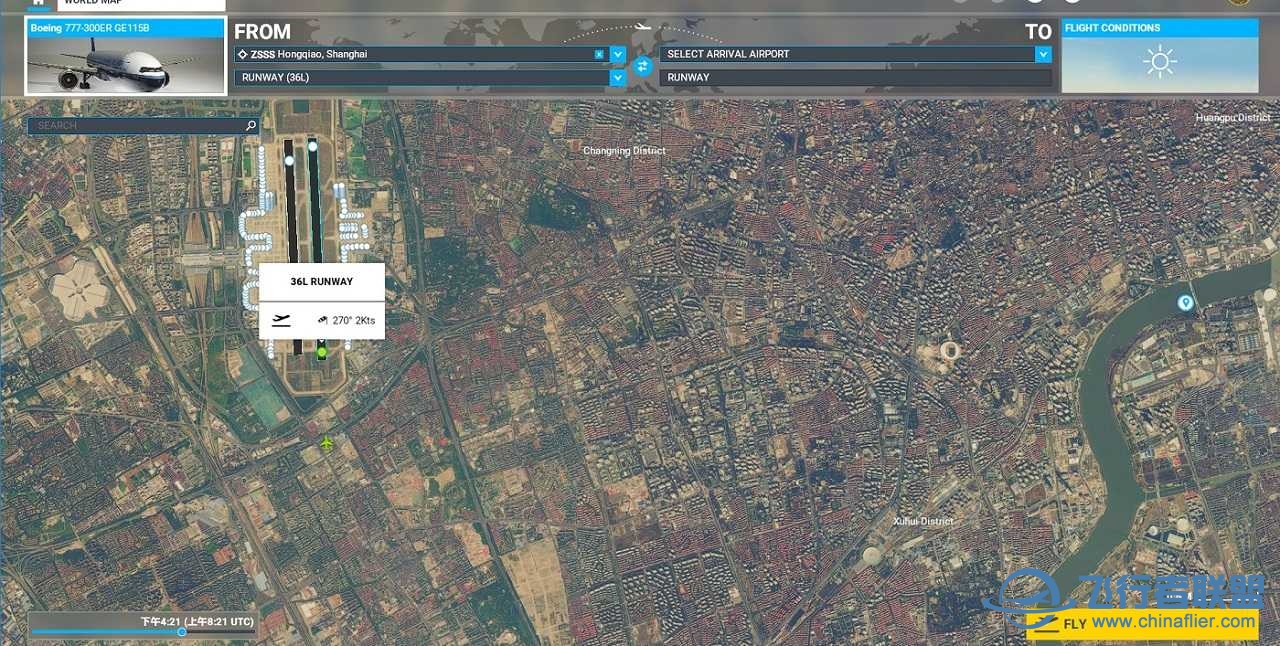Select the white marker atop the right runway

coord(312,146)
